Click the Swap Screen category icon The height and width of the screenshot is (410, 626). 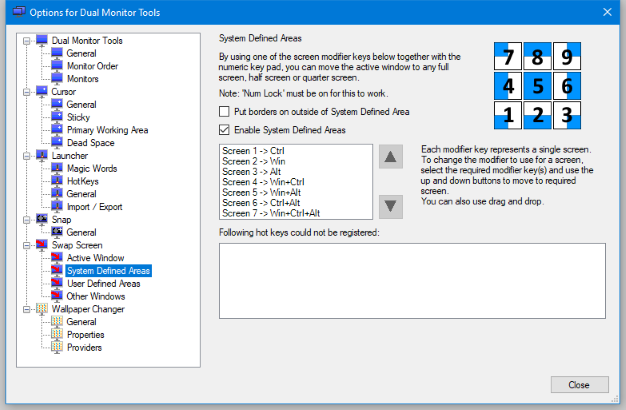click(42, 245)
